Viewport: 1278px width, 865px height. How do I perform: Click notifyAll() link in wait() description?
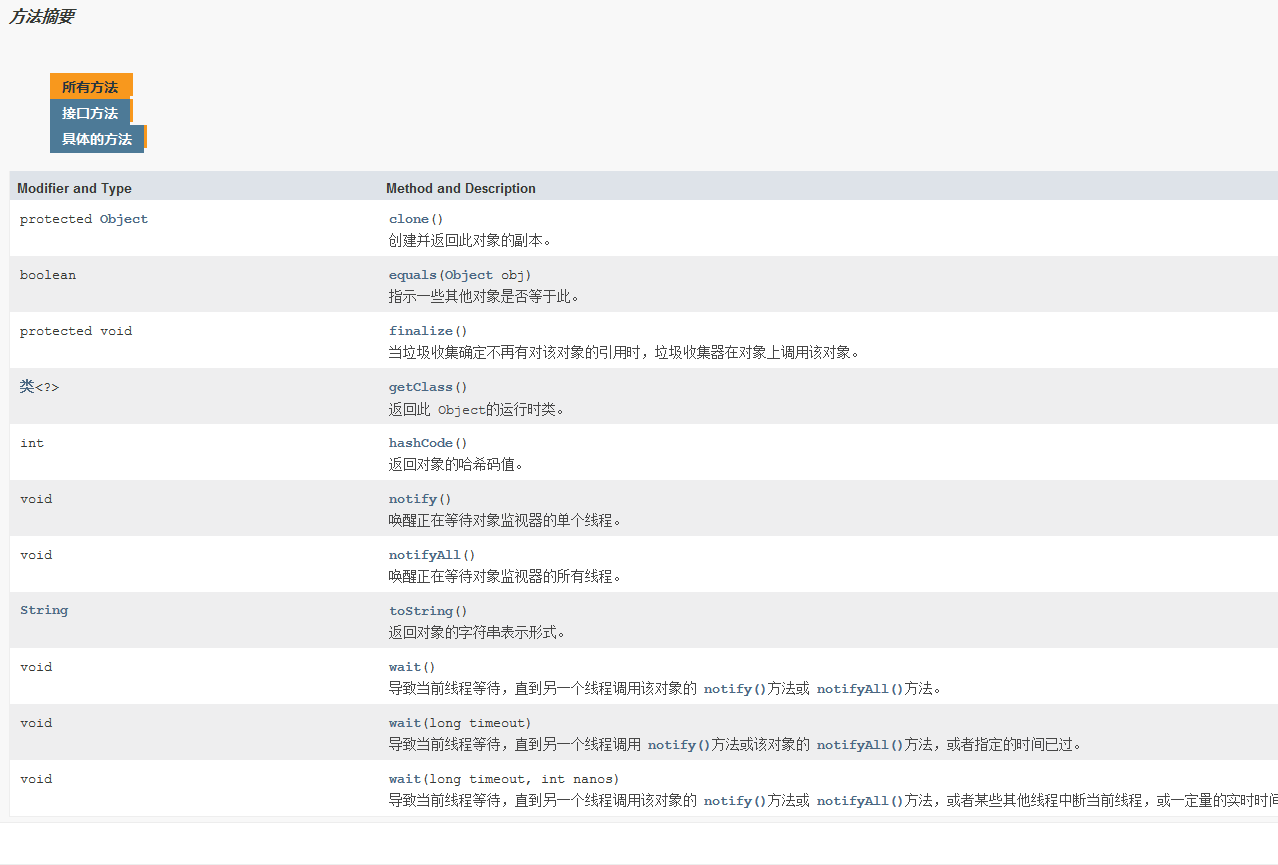click(x=860, y=689)
